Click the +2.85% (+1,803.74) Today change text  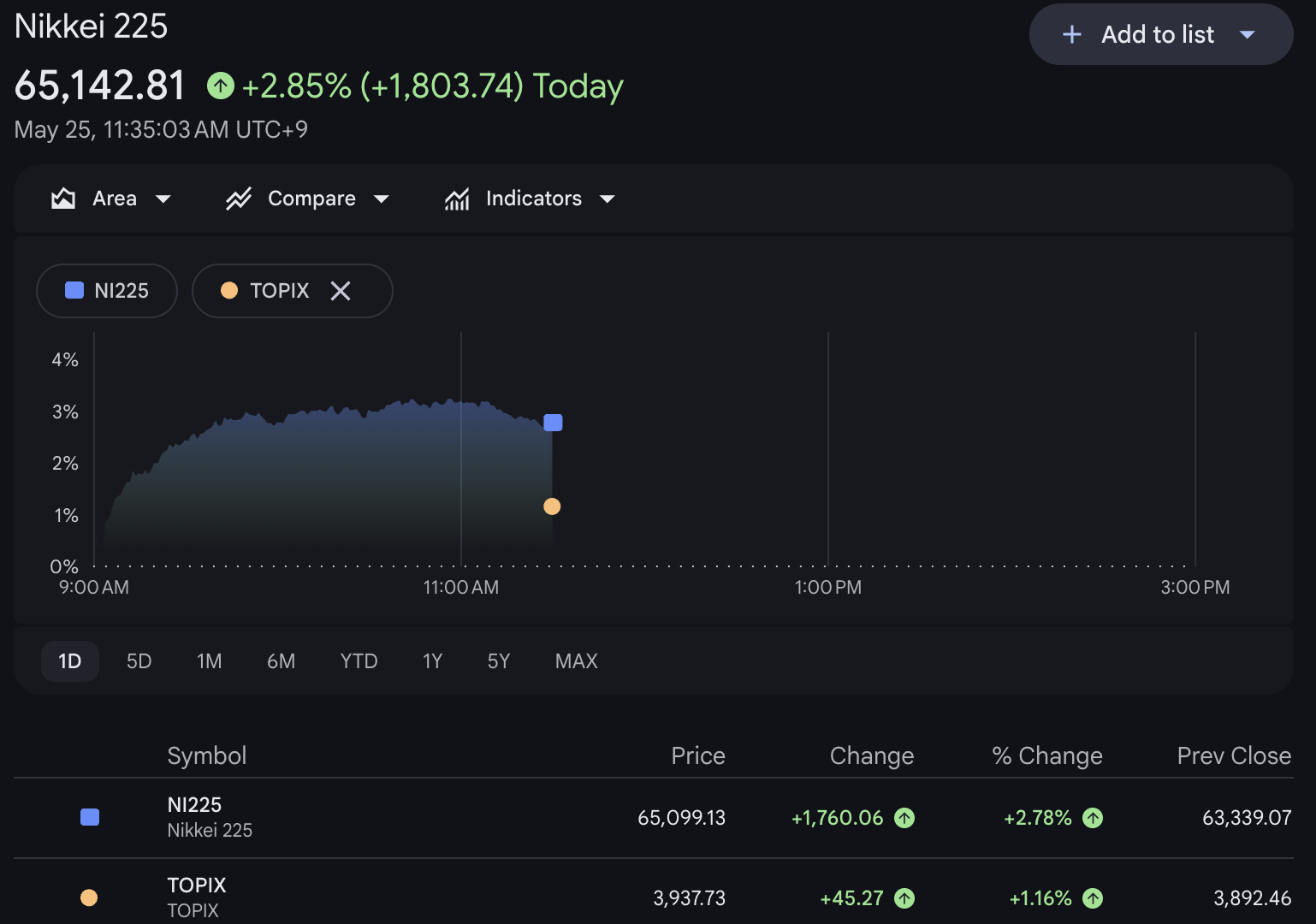pos(432,86)
